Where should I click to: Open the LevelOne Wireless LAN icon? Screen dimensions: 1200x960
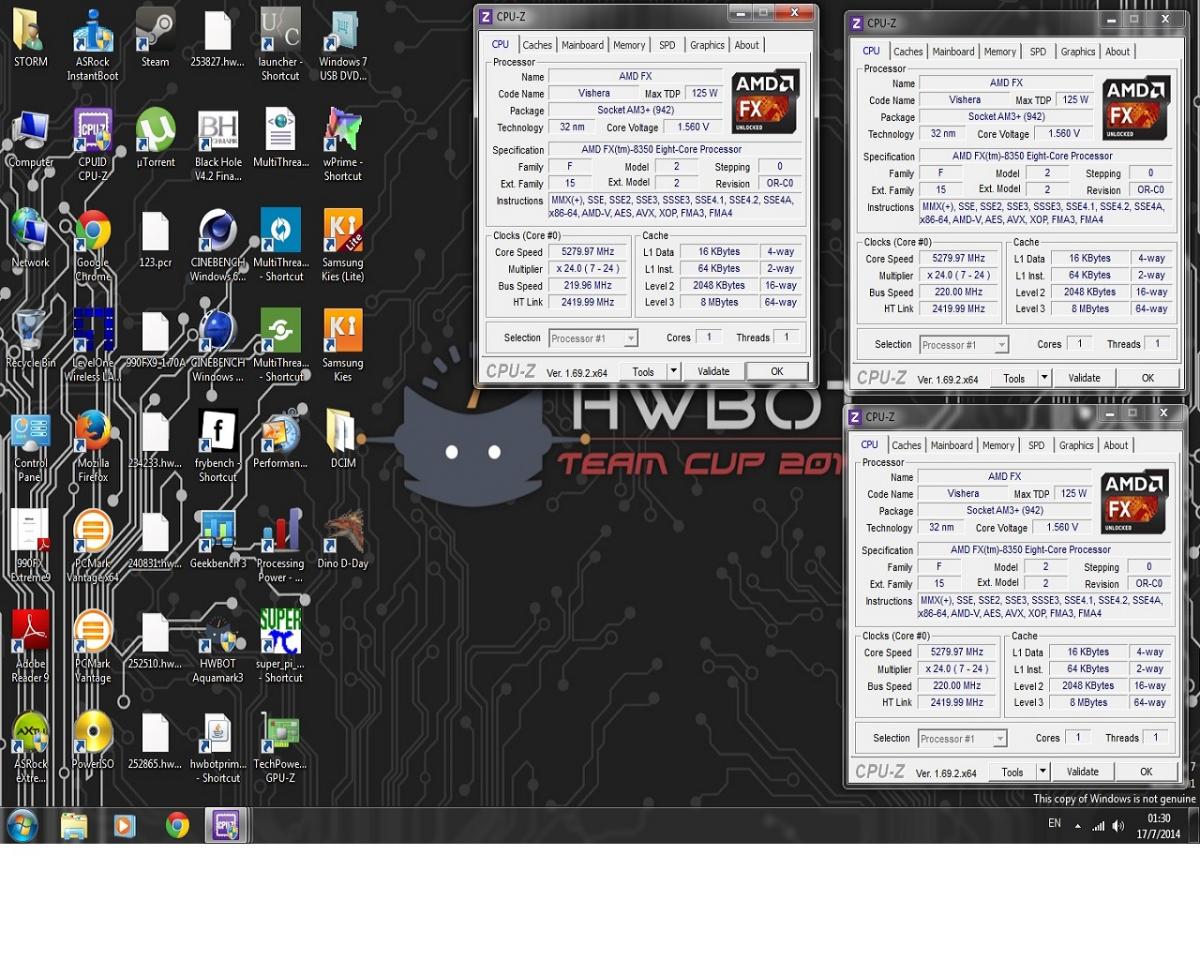point(93,346)
